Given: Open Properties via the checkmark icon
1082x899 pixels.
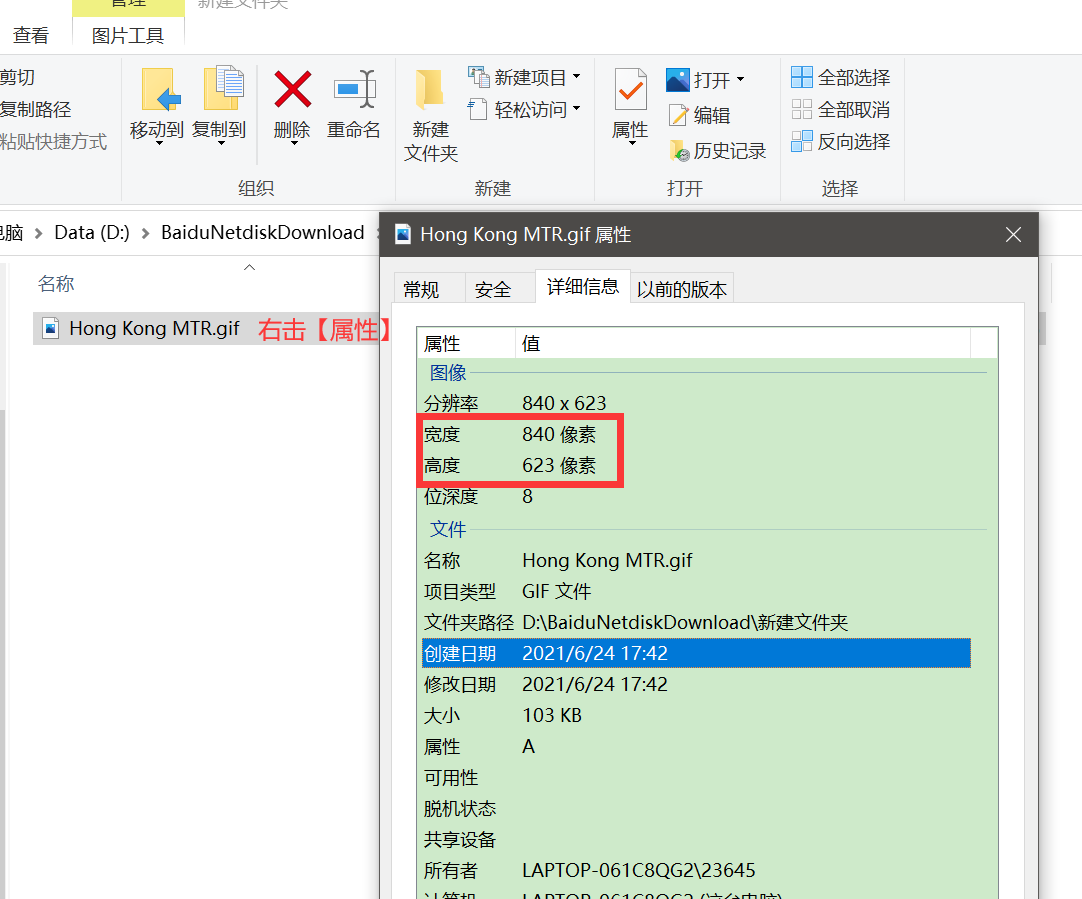Looking at the screenshot, I should click(630, 90).
